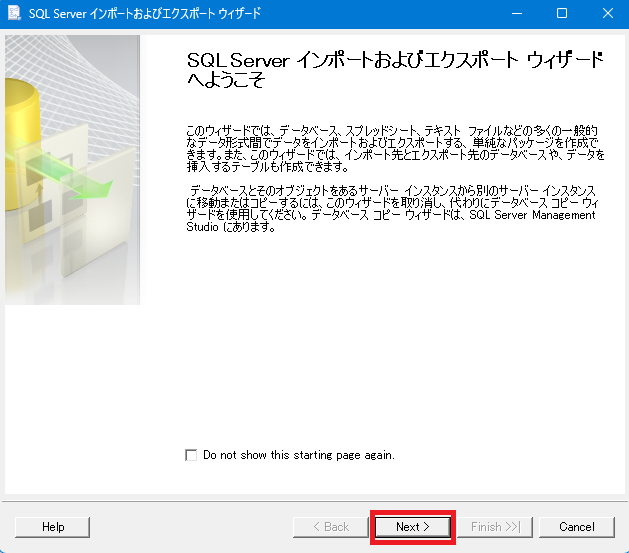Image resolution: width=629 pixels, height=553 pixels.
Task: Click the disabled Finish button
Action: [x=495, y=527]
